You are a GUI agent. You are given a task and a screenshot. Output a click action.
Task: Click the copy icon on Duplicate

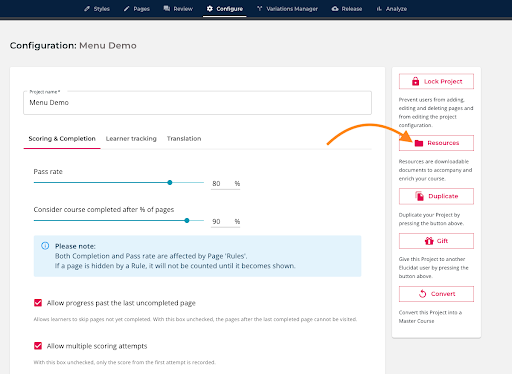coord(419,196)
